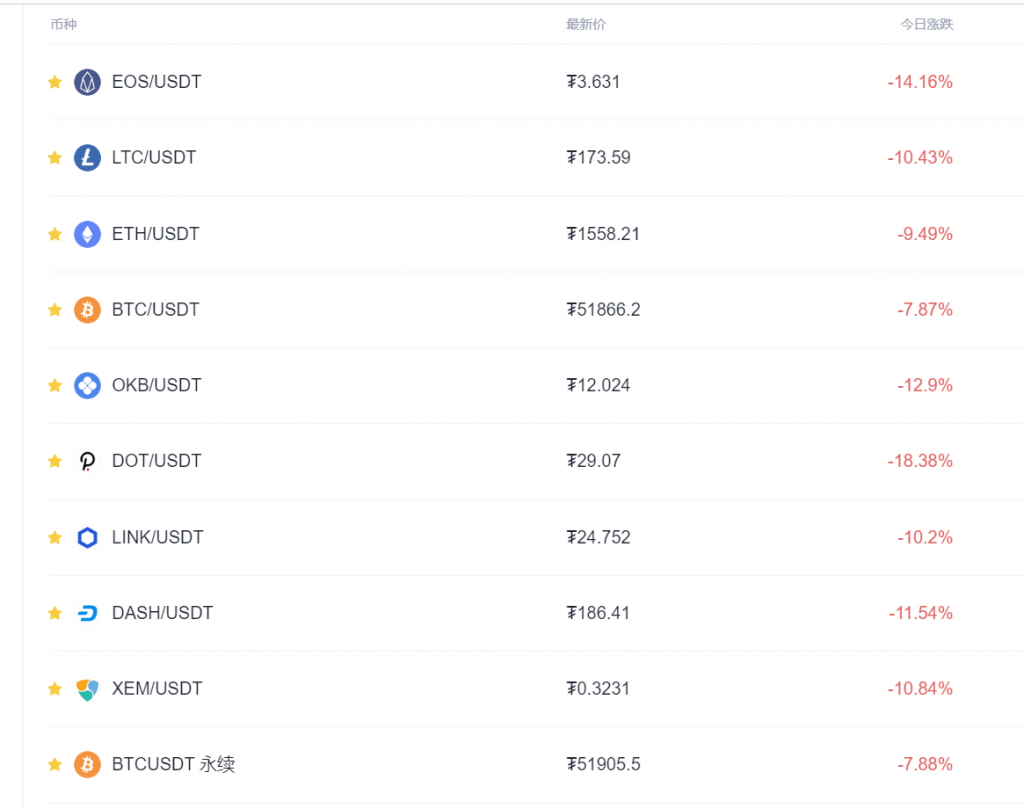Sort by the 今日涨跌 column header
Viewport: 1024px width, 809px height.
point(926,24)
